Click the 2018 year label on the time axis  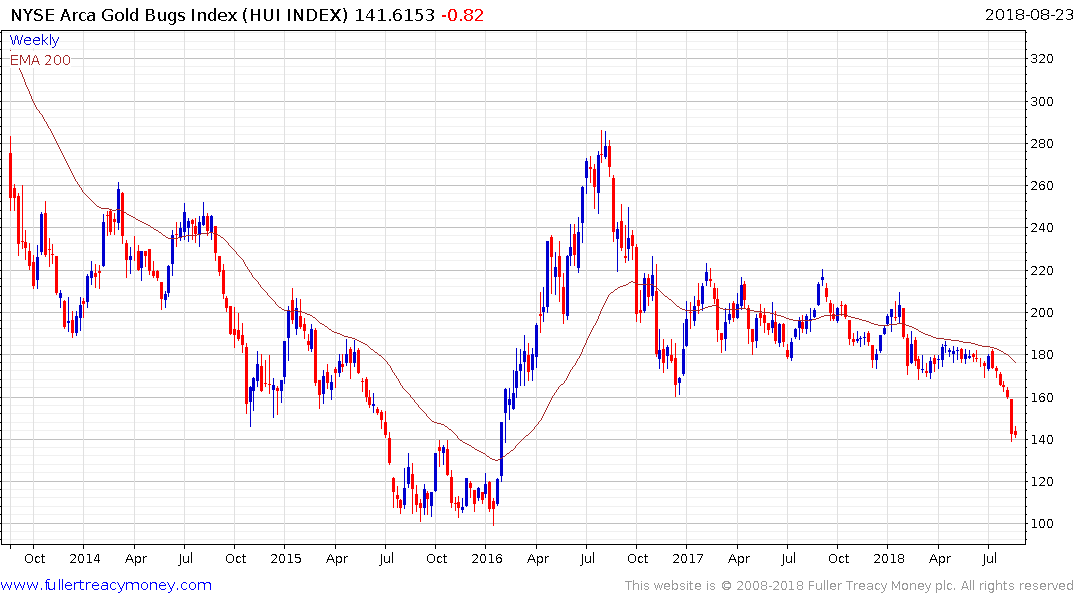pos(889,558)
